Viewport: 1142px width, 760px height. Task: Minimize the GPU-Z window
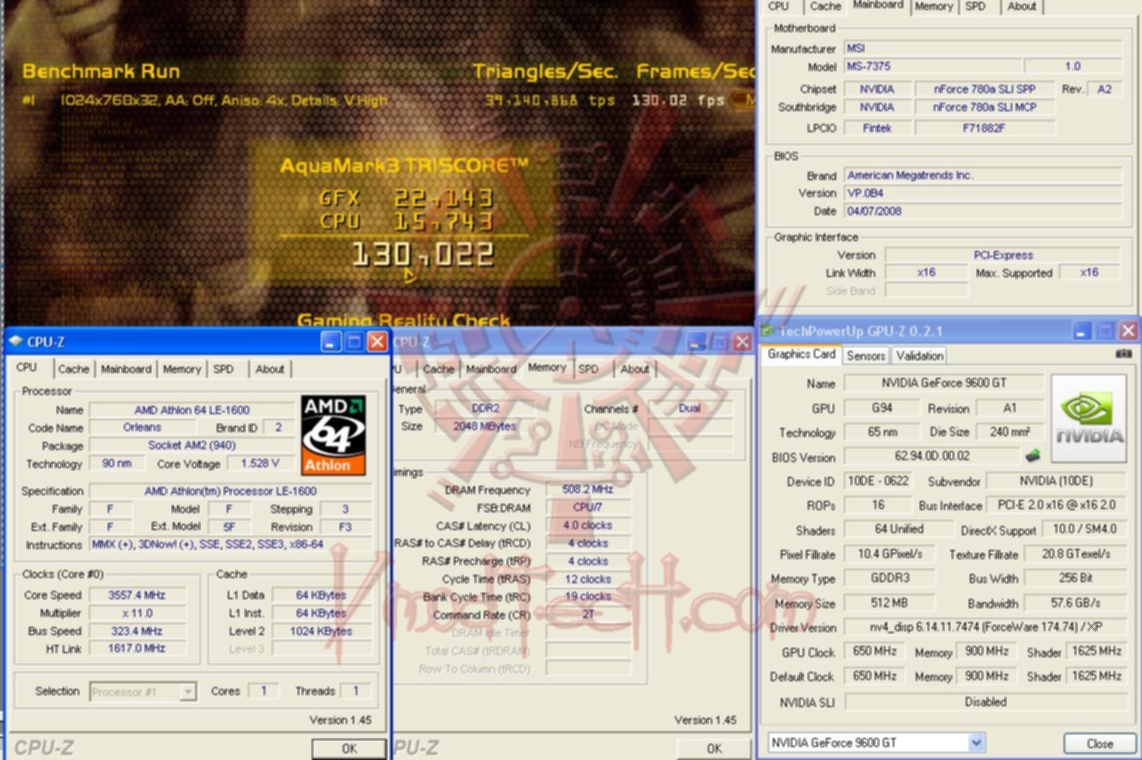click(1082, 331)
